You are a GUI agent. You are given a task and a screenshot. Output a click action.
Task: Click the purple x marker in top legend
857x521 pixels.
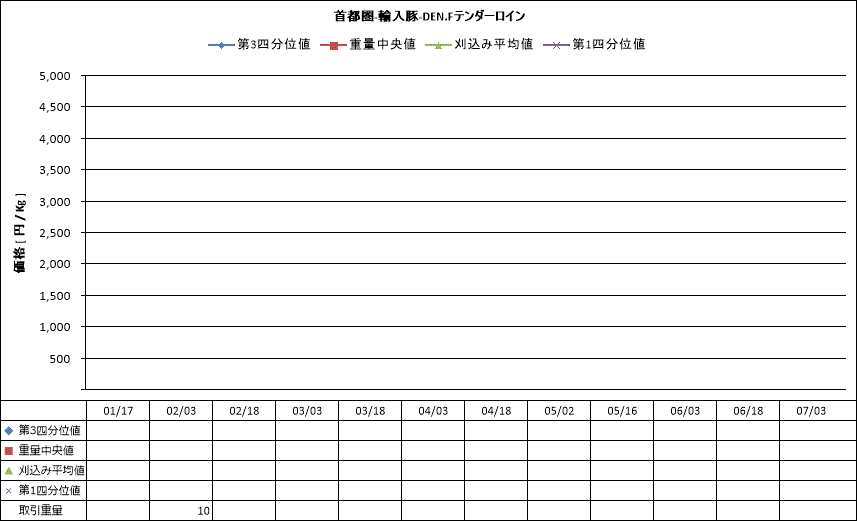tap(556, 45)
